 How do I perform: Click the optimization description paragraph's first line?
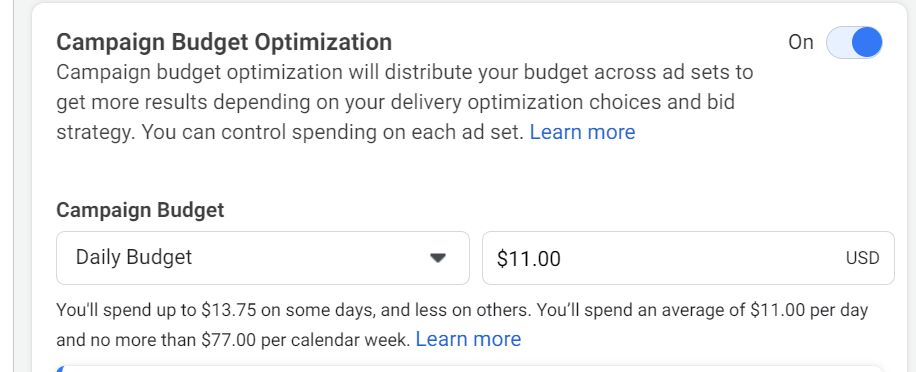(x=405, y=72)
